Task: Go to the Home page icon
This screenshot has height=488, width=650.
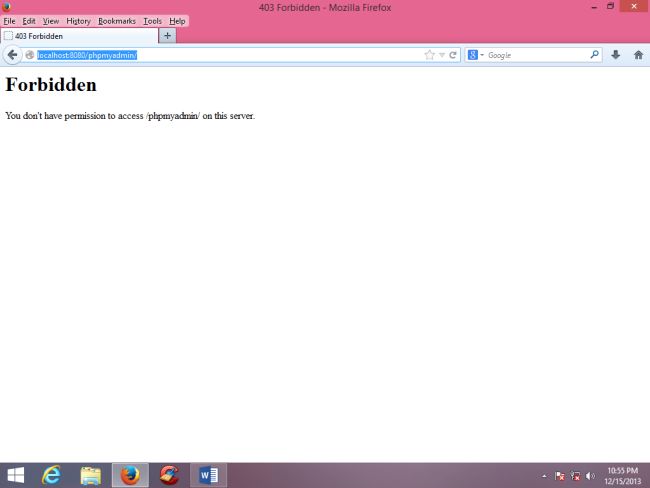Action: point(638,55)
